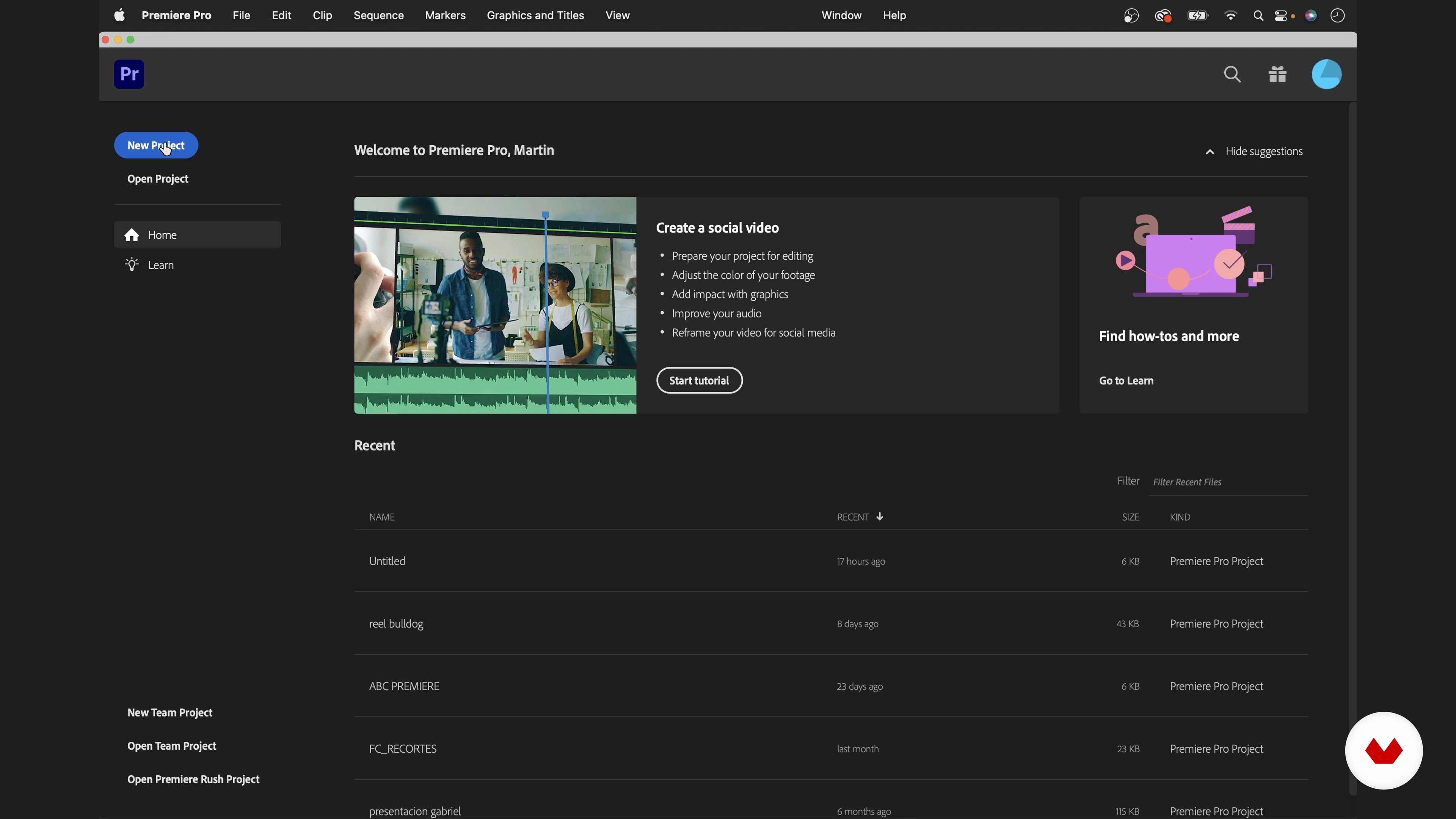Click Hide suggestions text
This screenshot has width=1456, height=819.
pos(1264,152)
